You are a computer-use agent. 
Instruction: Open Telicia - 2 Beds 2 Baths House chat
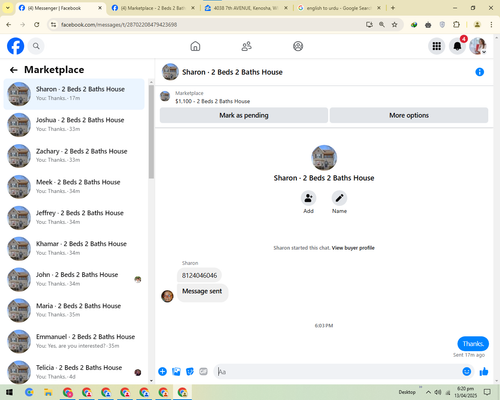tap(74, 372)
